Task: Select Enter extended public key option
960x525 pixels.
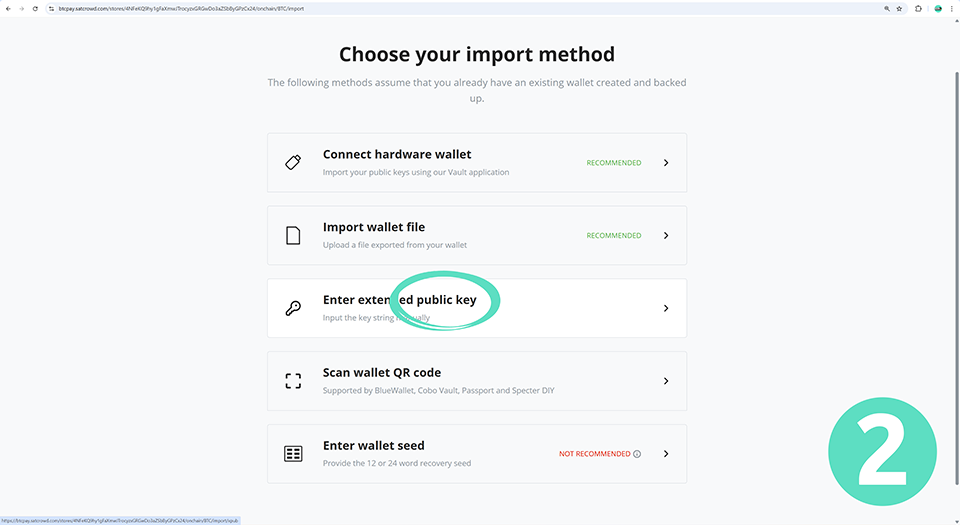Action: pyautogui.click(x=398, y=300)
